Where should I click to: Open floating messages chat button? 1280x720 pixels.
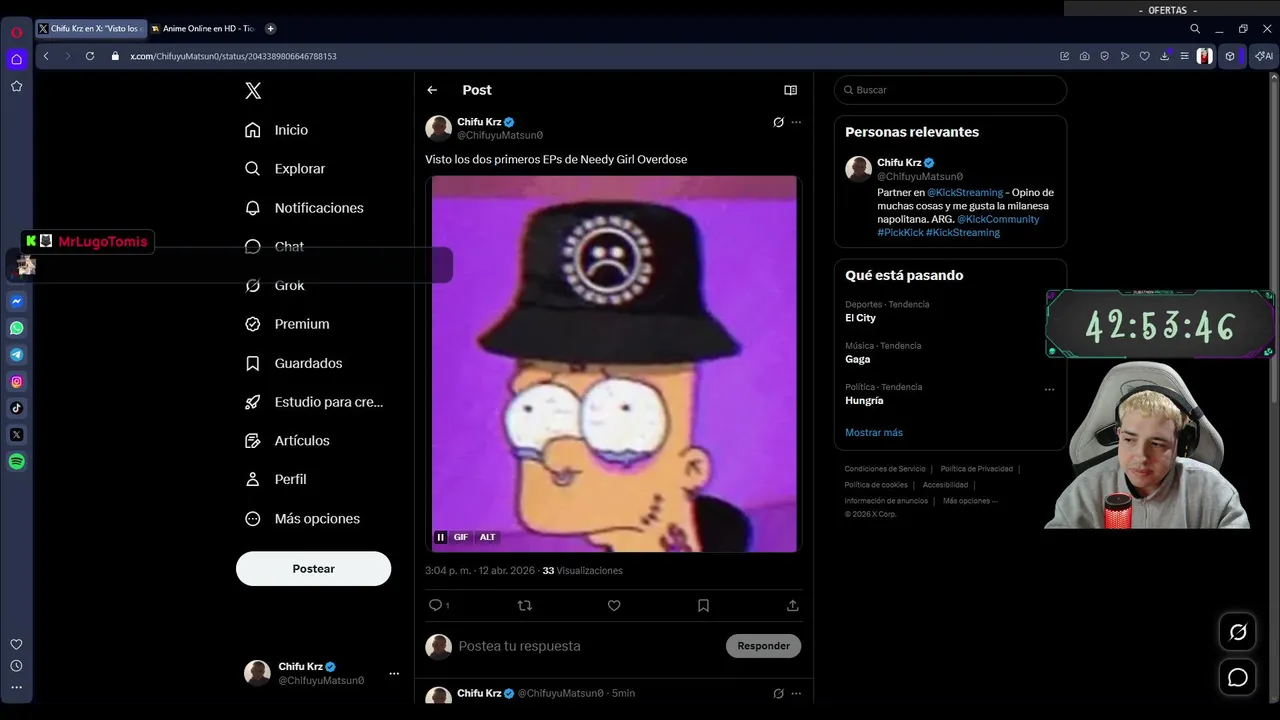click(x=1238, y=677)
